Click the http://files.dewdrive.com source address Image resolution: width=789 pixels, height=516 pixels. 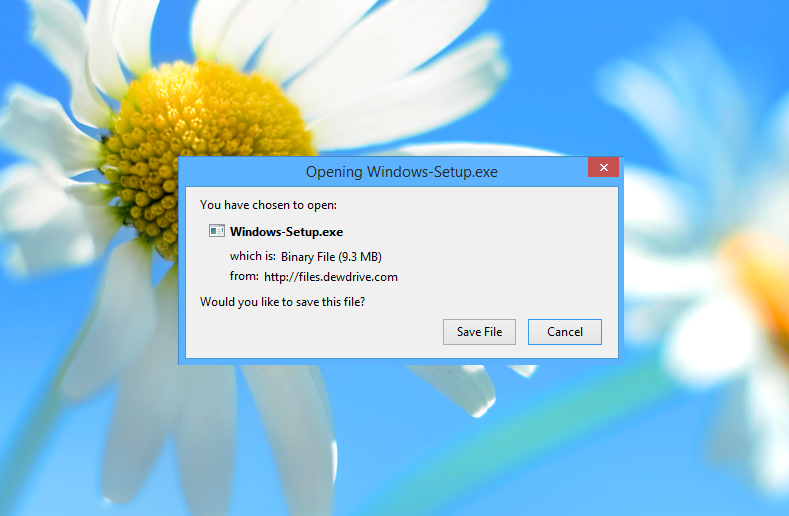[x=331, y=277]
